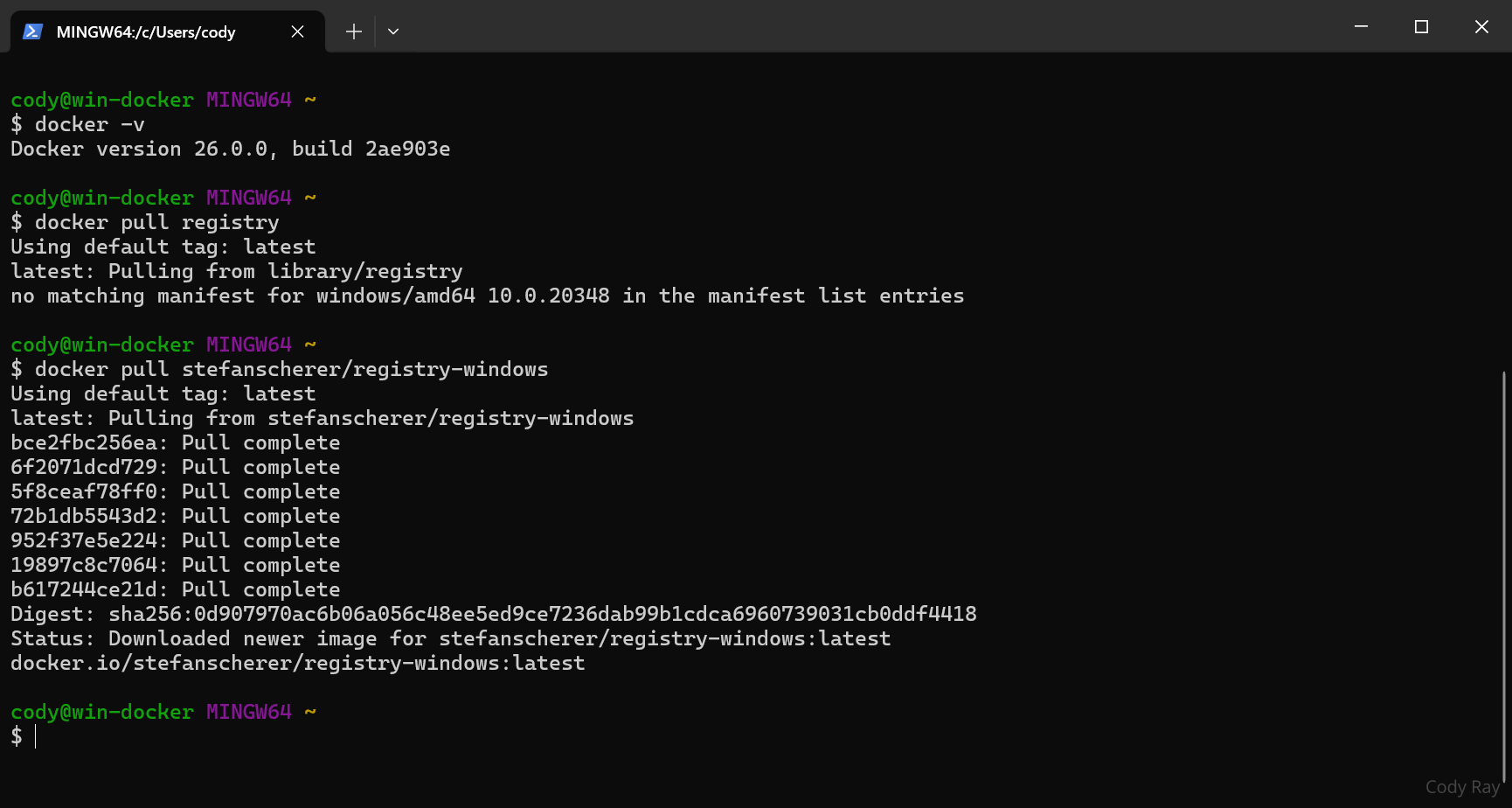Click the empty prompt at the cursor
This screenshot has width=1512, height=808.
point(35,737)
